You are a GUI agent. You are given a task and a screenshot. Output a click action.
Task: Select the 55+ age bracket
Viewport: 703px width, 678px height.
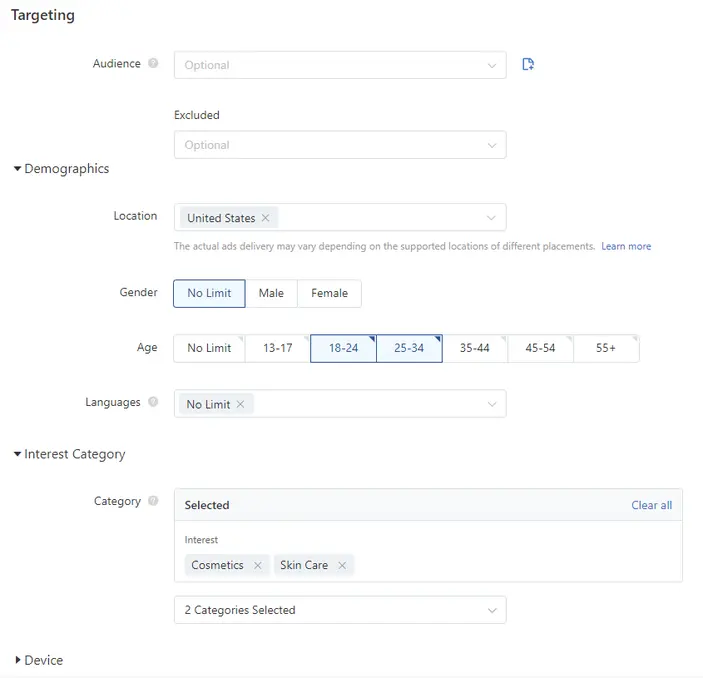click(606, 348)
